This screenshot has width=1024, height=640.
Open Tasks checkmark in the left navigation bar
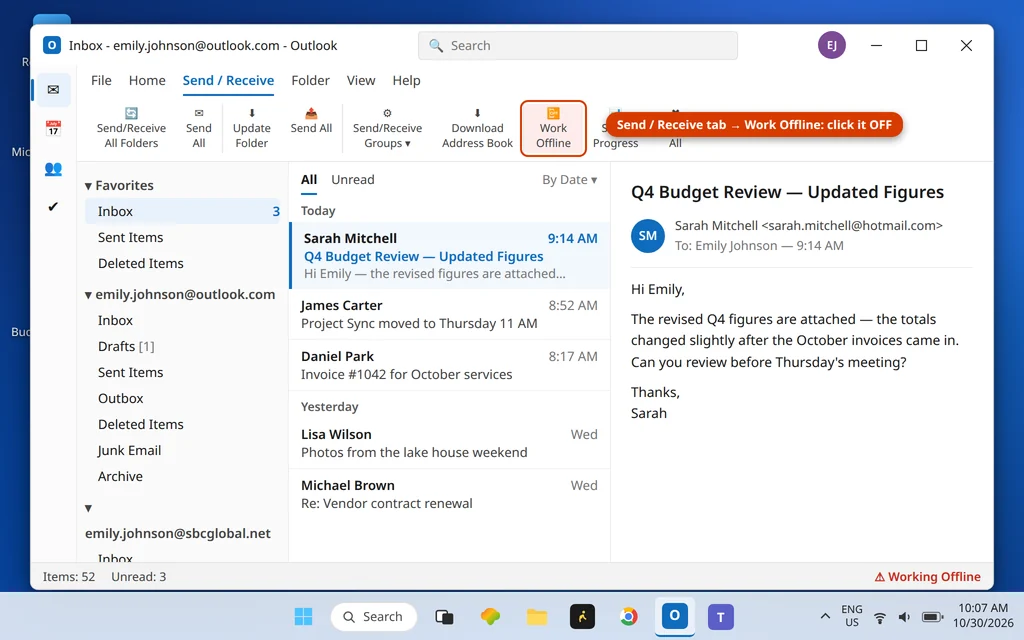coord(54,207)
